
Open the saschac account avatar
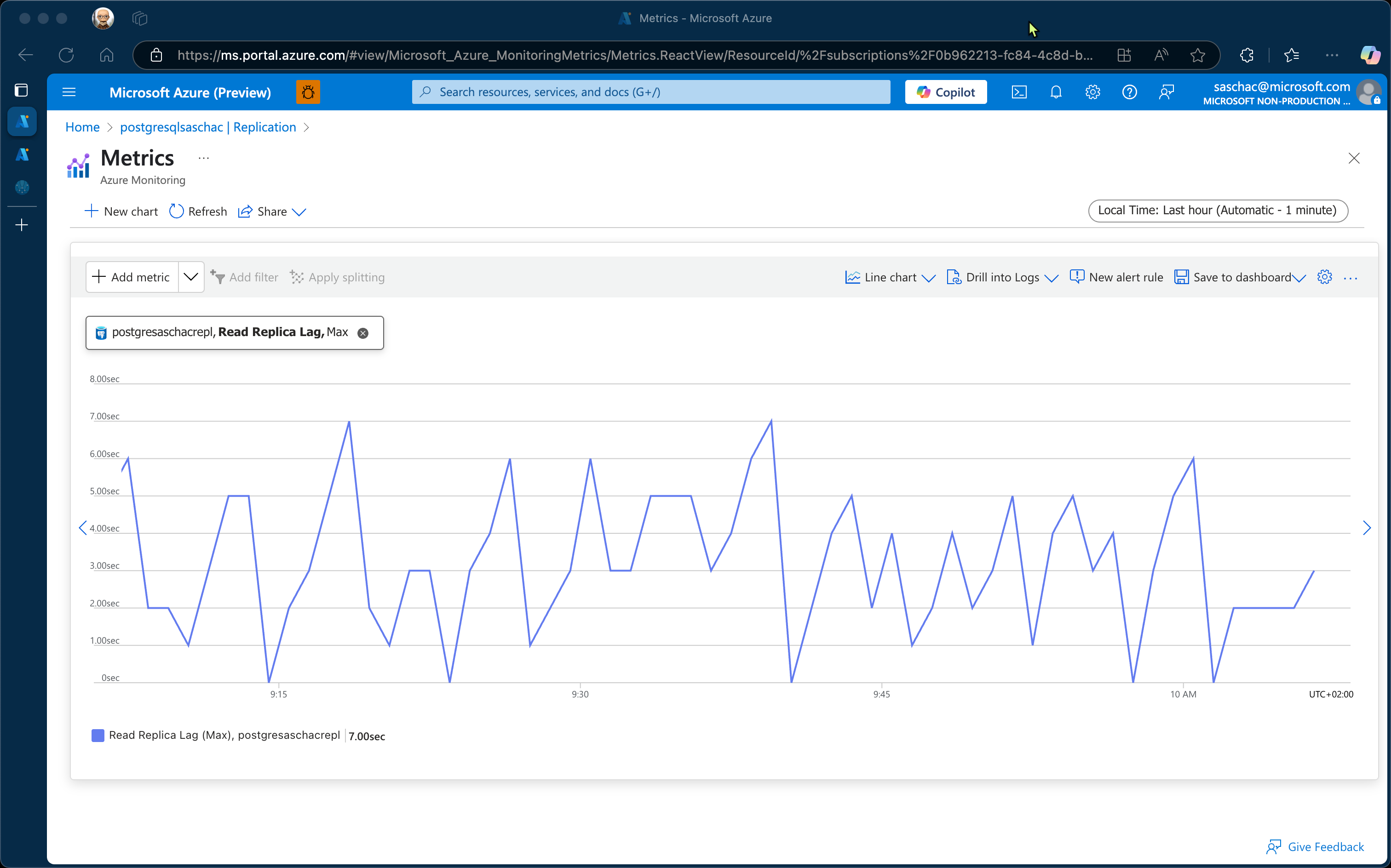(x=1368, y=92)
